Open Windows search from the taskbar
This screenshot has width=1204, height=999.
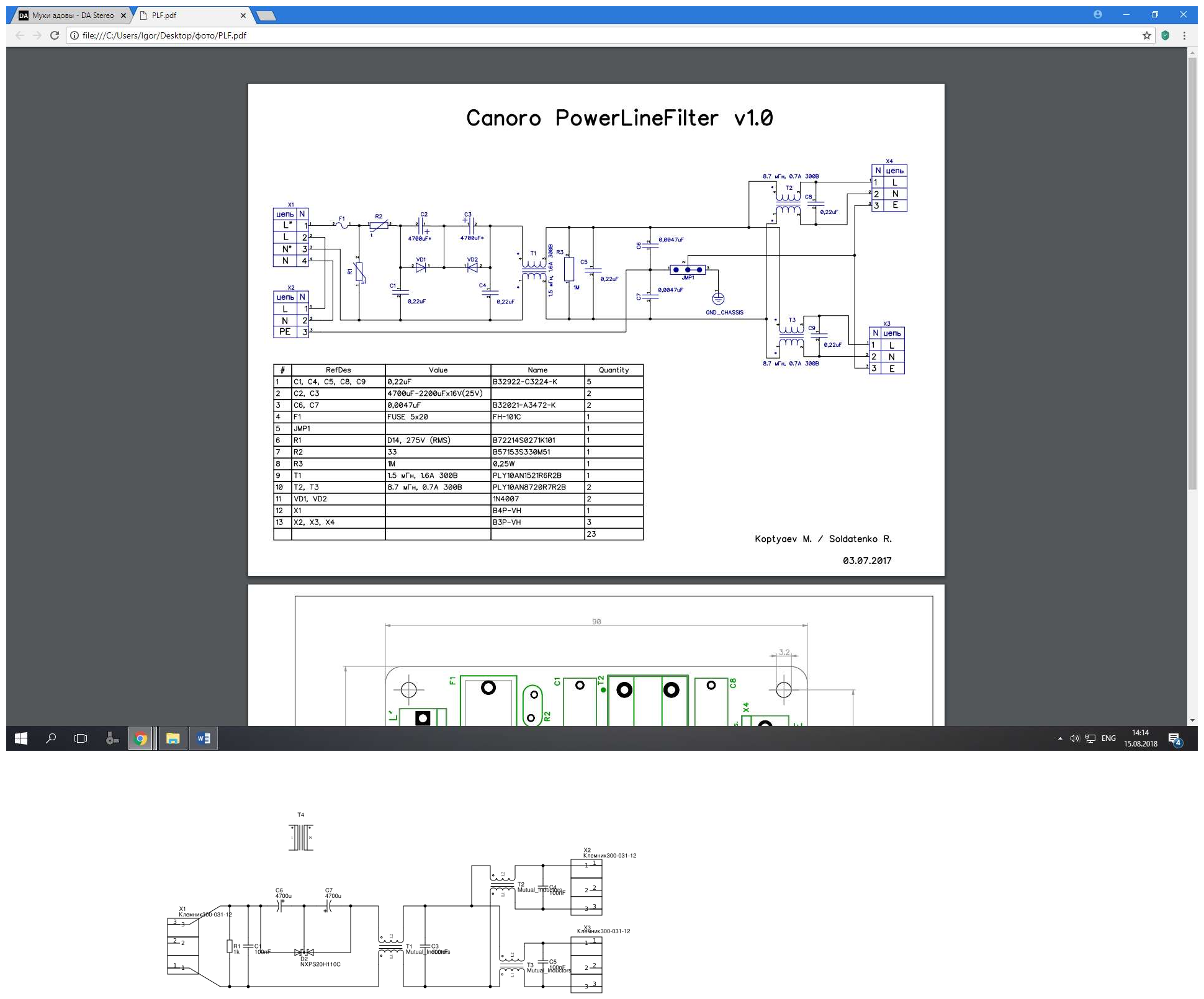pos(52,738)
